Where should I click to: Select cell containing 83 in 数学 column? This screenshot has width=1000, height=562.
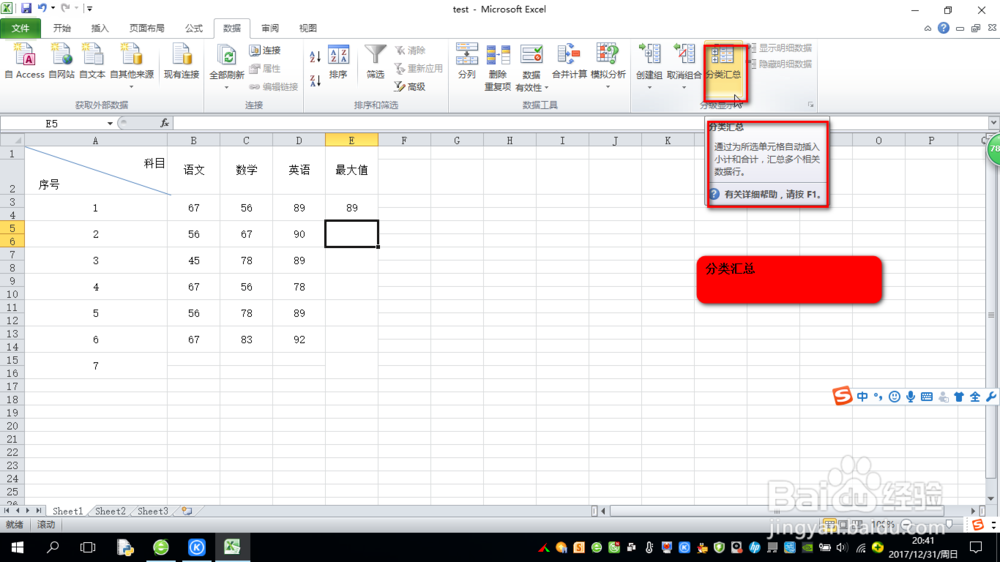tap(246, 340)
